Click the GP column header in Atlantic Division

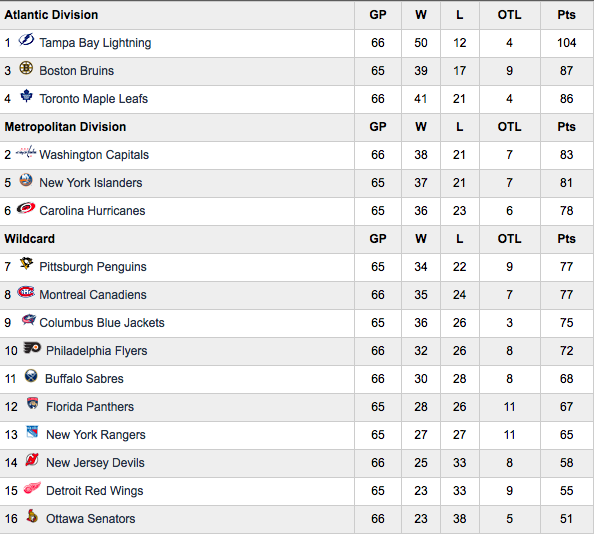pyautogui.click(x=378, y=15)
